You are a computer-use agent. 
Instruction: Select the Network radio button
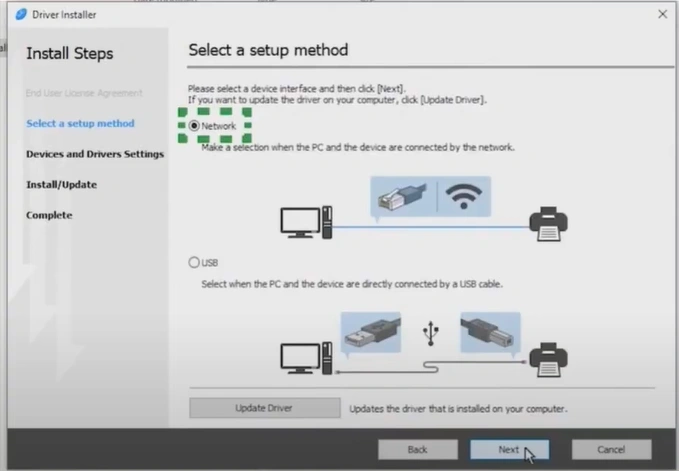[x=194, y=127]
